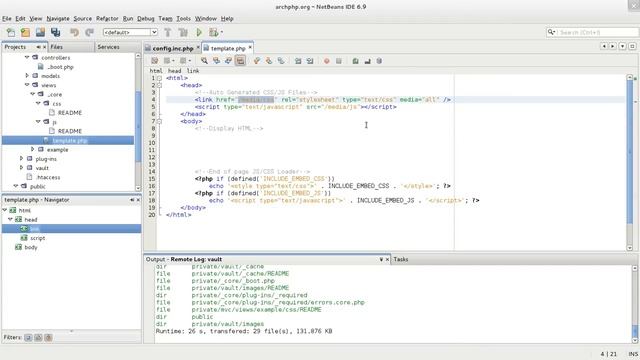Click the Uncomment editor toolbar icon
Image resolution: width=640 pixels, height=360 pixels.
tap(367, 61)
